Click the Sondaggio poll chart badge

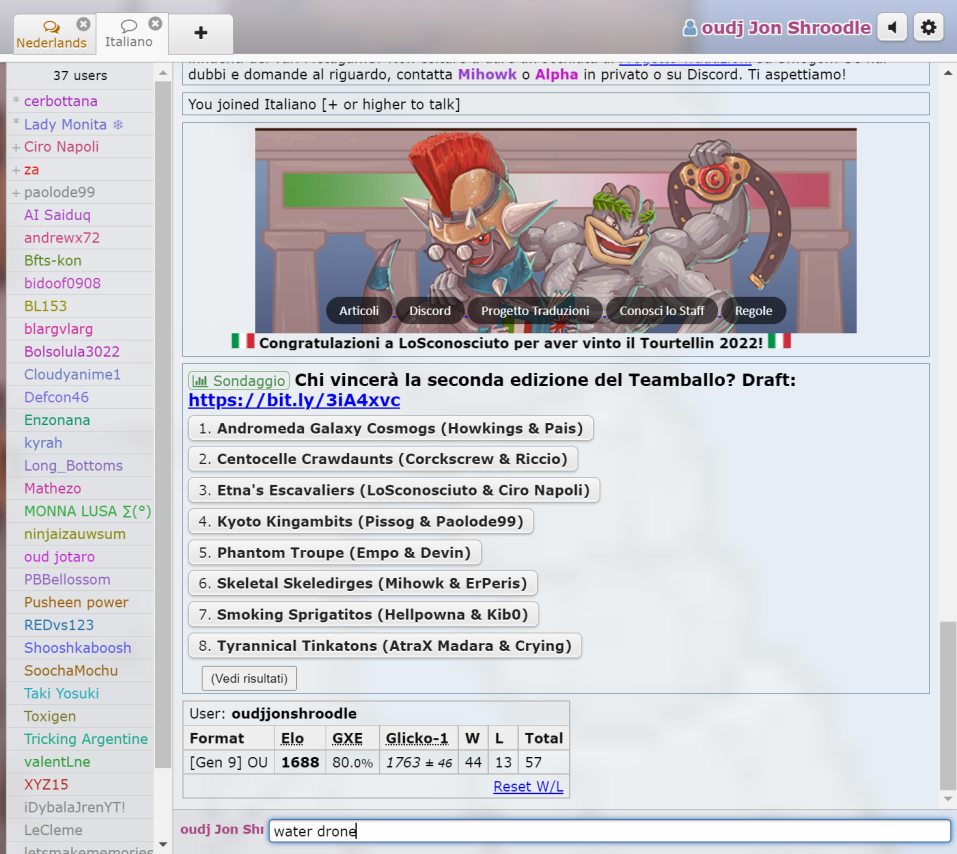point(239,381)
